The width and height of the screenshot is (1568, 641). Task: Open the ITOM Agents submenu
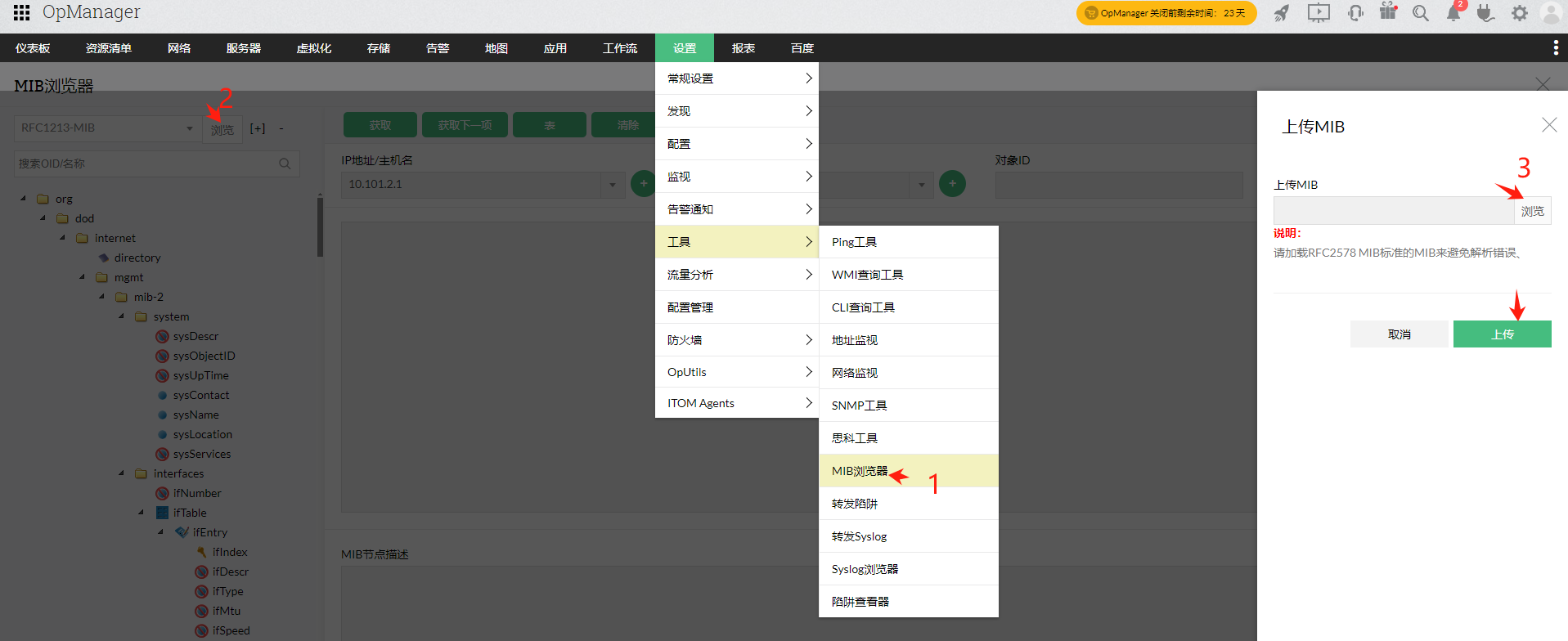[x=737, y=403]
